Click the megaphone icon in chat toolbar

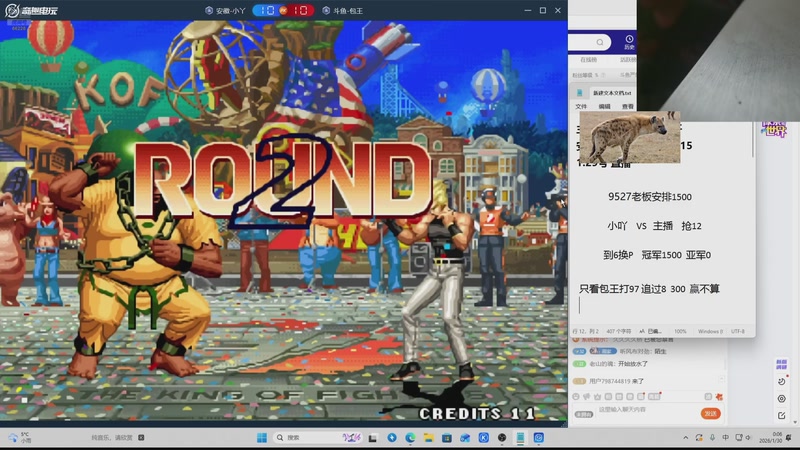(587, 396)
